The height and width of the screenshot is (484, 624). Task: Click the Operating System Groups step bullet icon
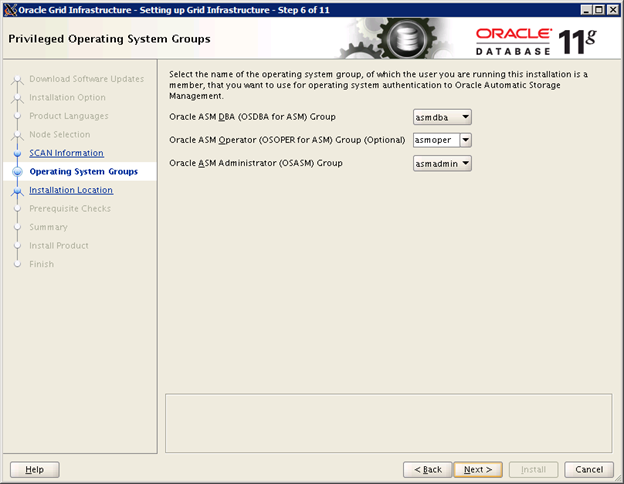coord(17,172)
